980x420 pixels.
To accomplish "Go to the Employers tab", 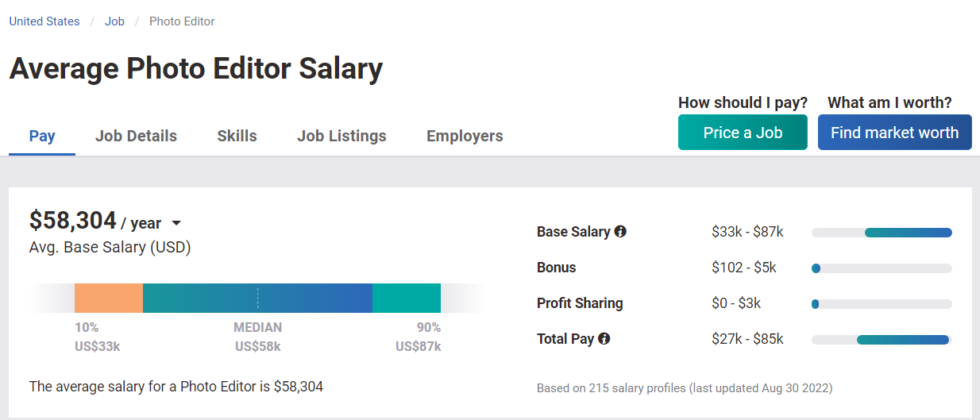I will pos(464,136).
